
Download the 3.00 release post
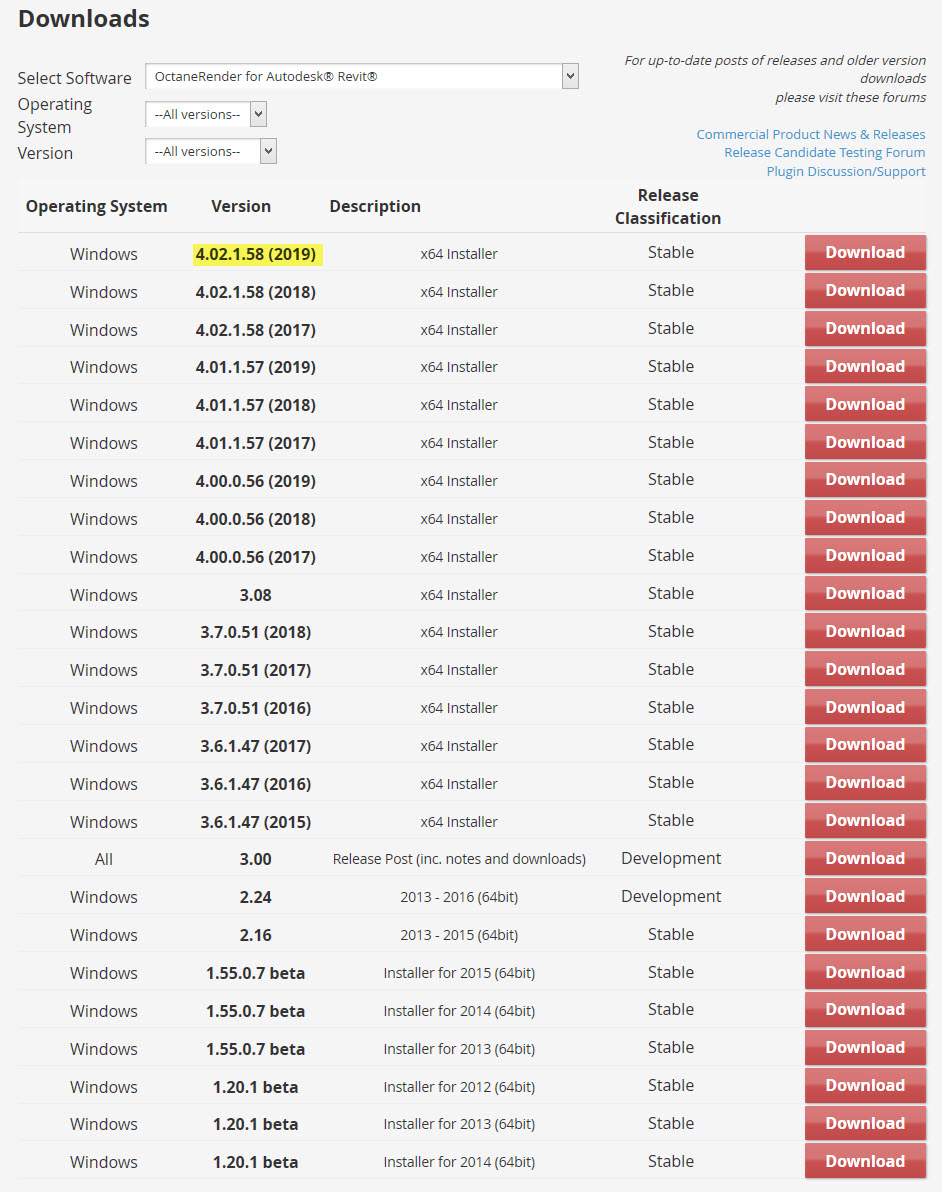click(865, 859)
